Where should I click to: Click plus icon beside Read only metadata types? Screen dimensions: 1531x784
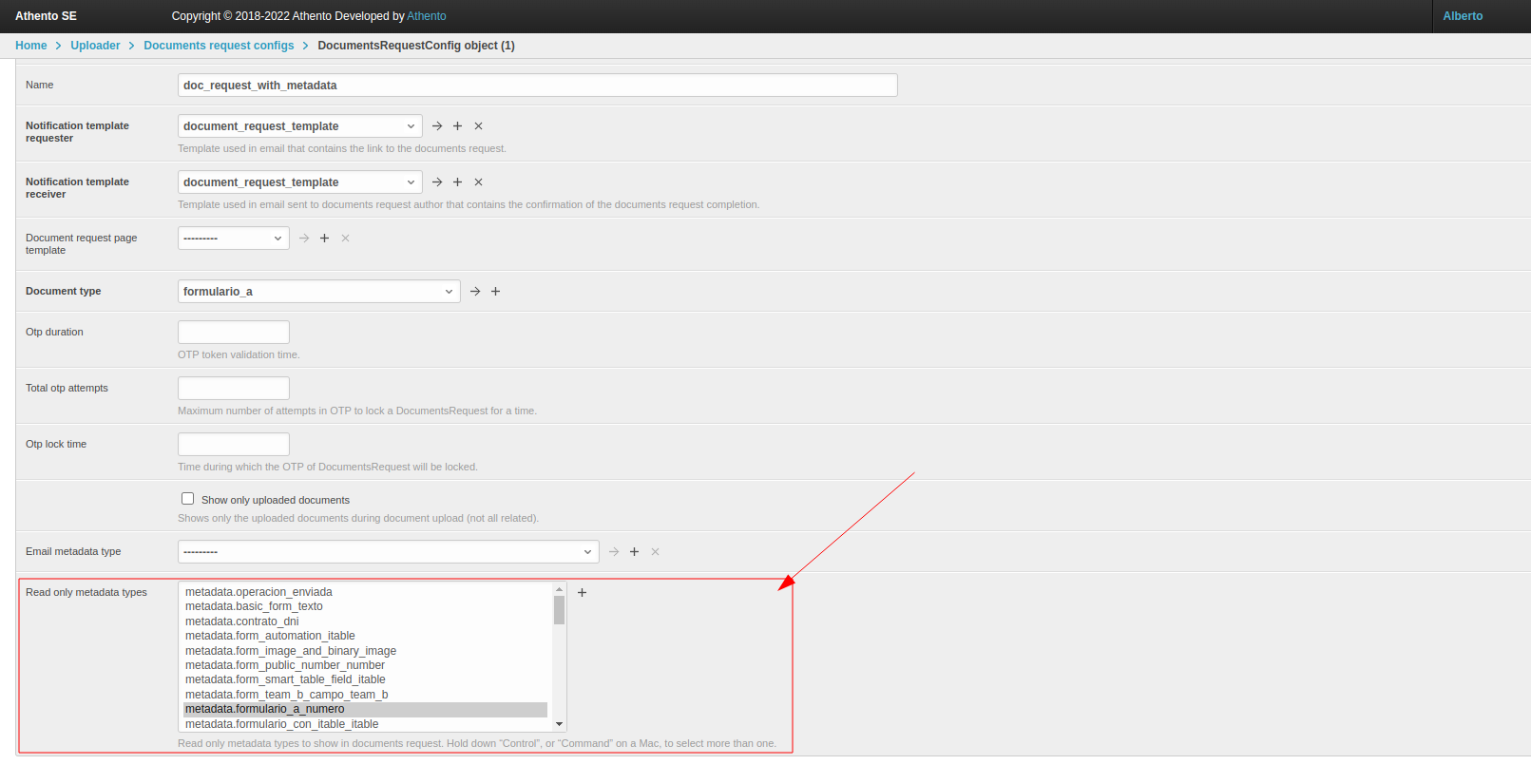pos(583,593)
